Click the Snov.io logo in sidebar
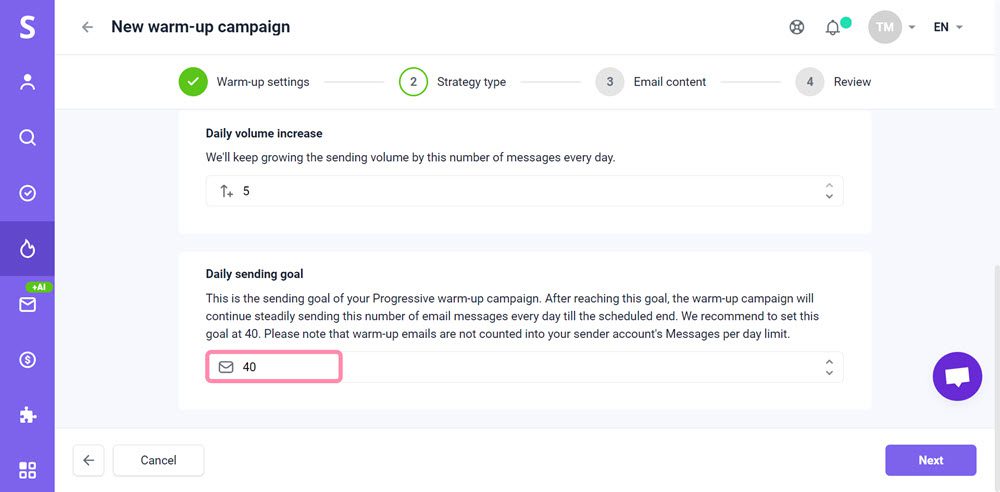The height and width of the screenshot is (492, 1000). tap(27, 27)
